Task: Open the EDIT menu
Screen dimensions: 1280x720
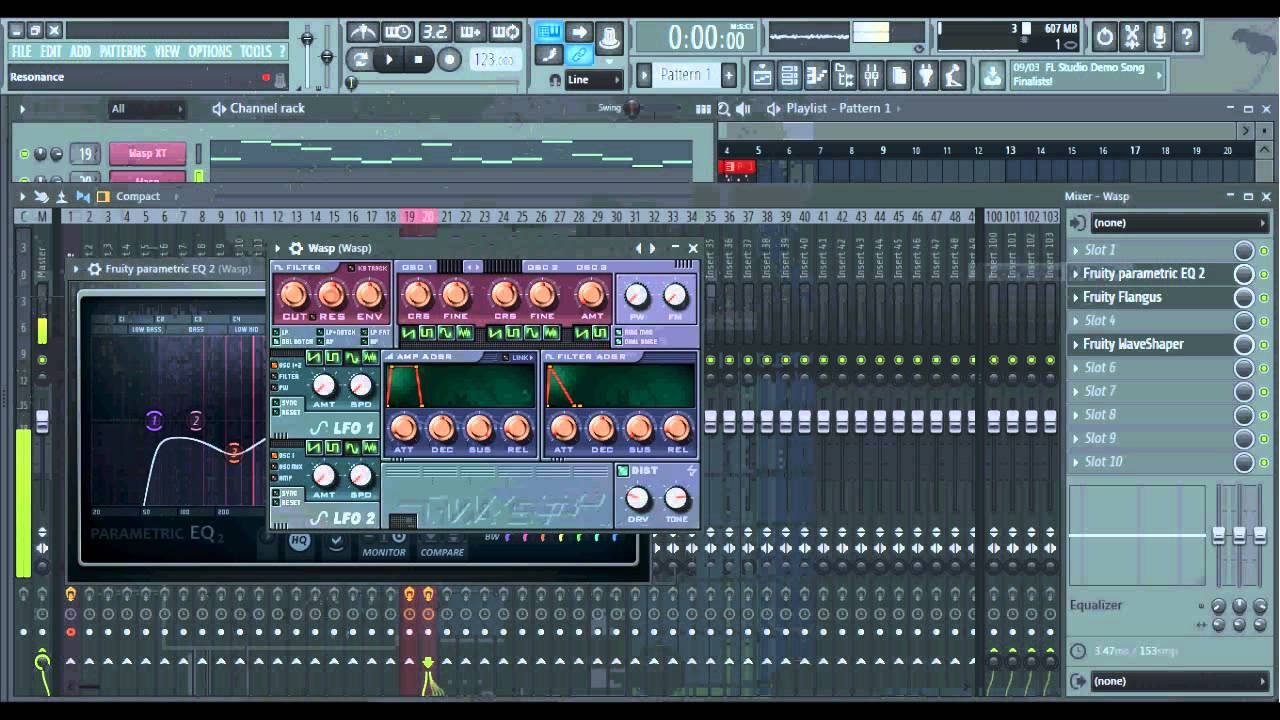Action: point(51,52)
